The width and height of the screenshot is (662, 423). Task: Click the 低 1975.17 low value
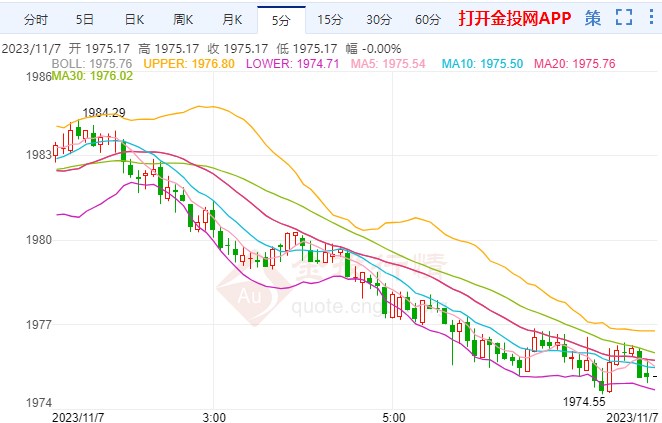click(307, 49)
